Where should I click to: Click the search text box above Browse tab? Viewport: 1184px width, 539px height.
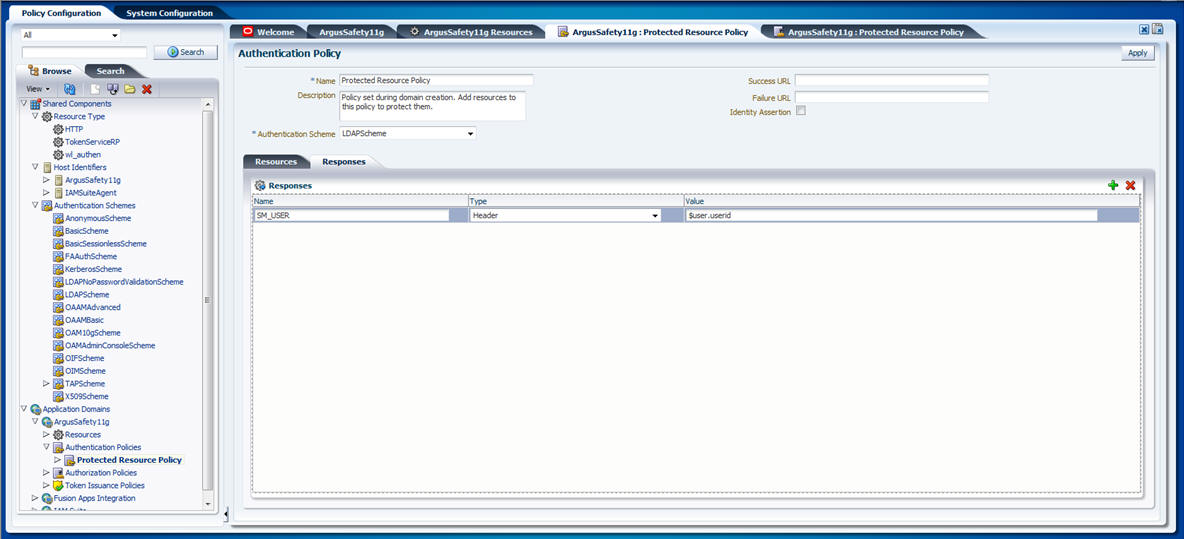(85, 53)
